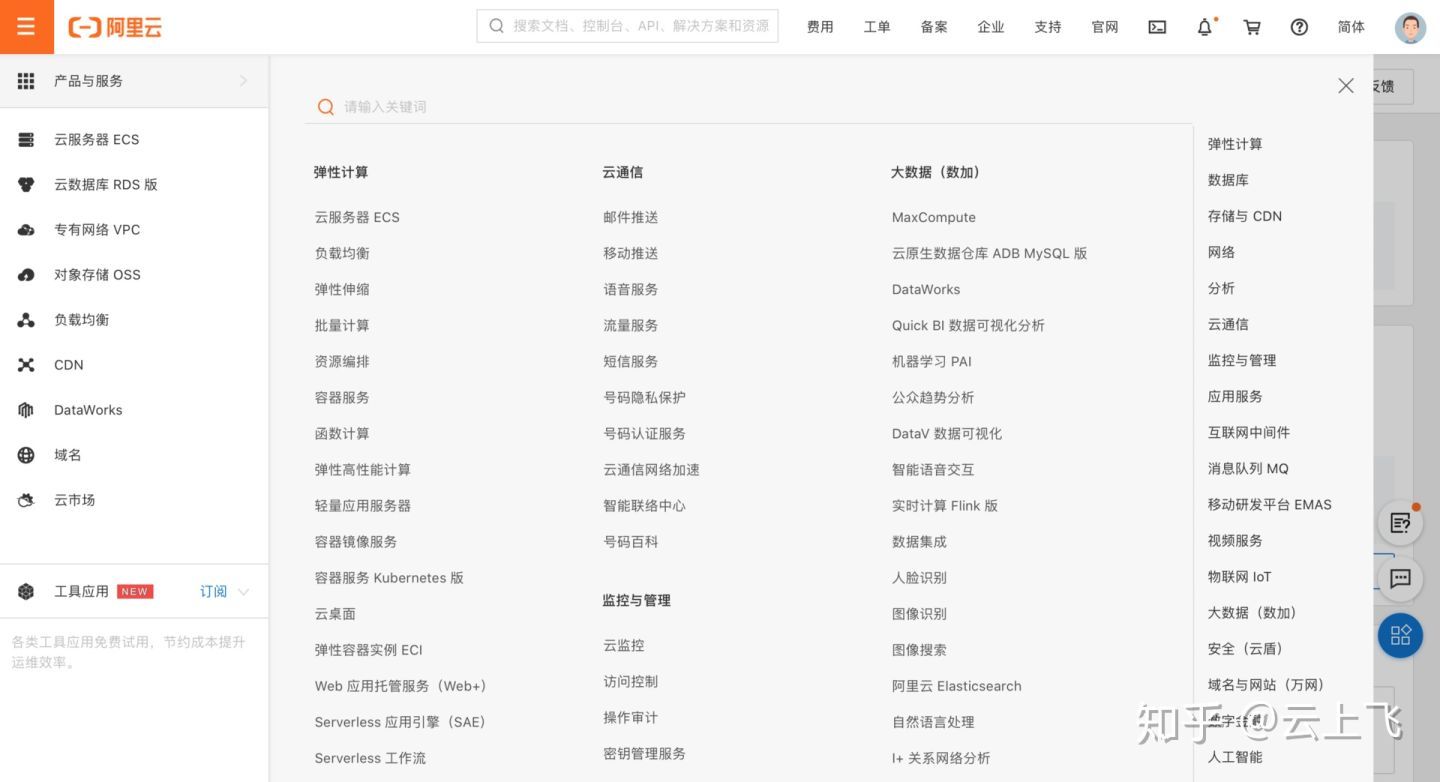Screen dimensions: 1440x782
Task: Open the blue floating apps button
Action: point(1400,635)
